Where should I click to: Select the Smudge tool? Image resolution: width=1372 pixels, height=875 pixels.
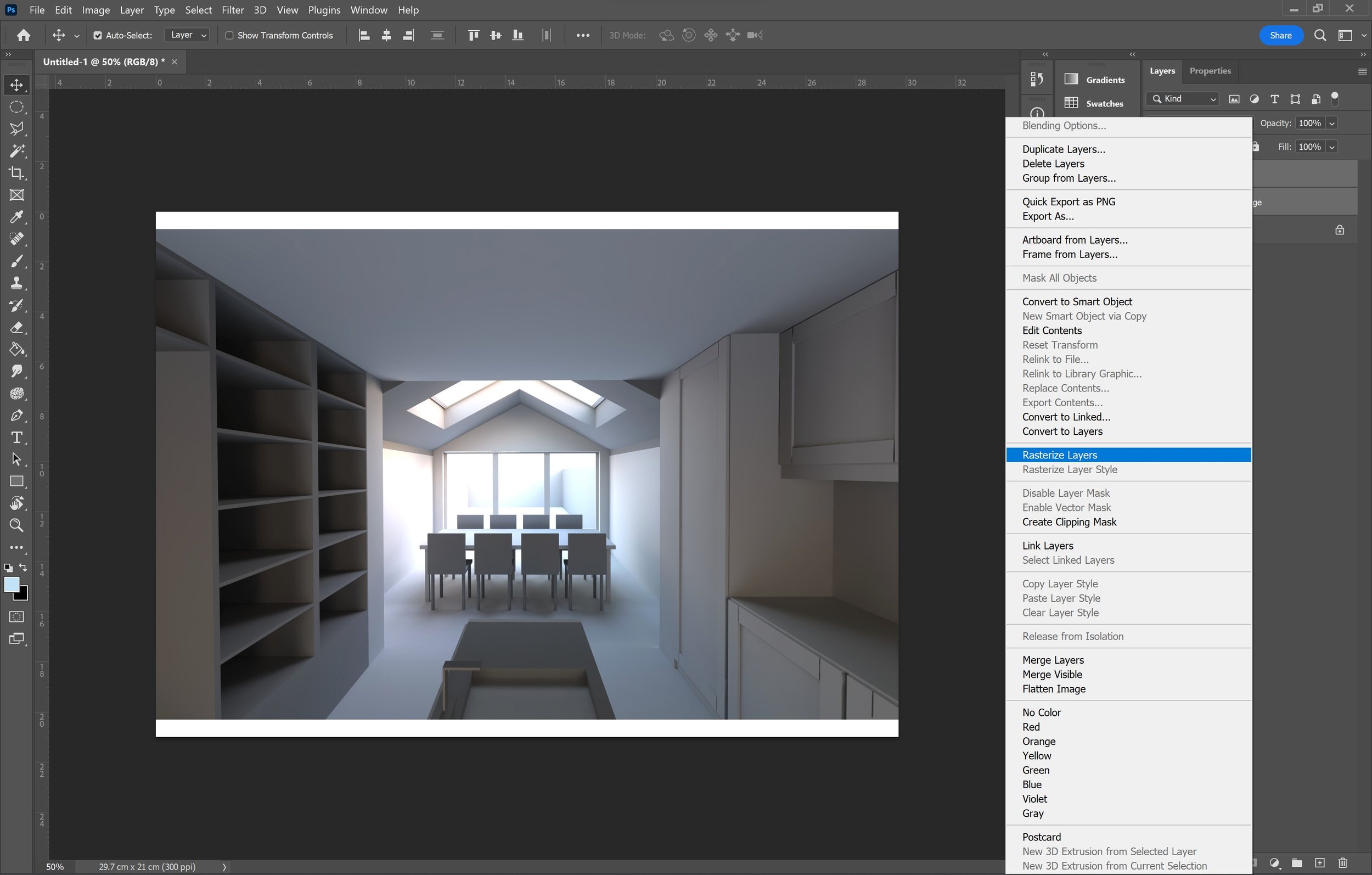(16, 371)
